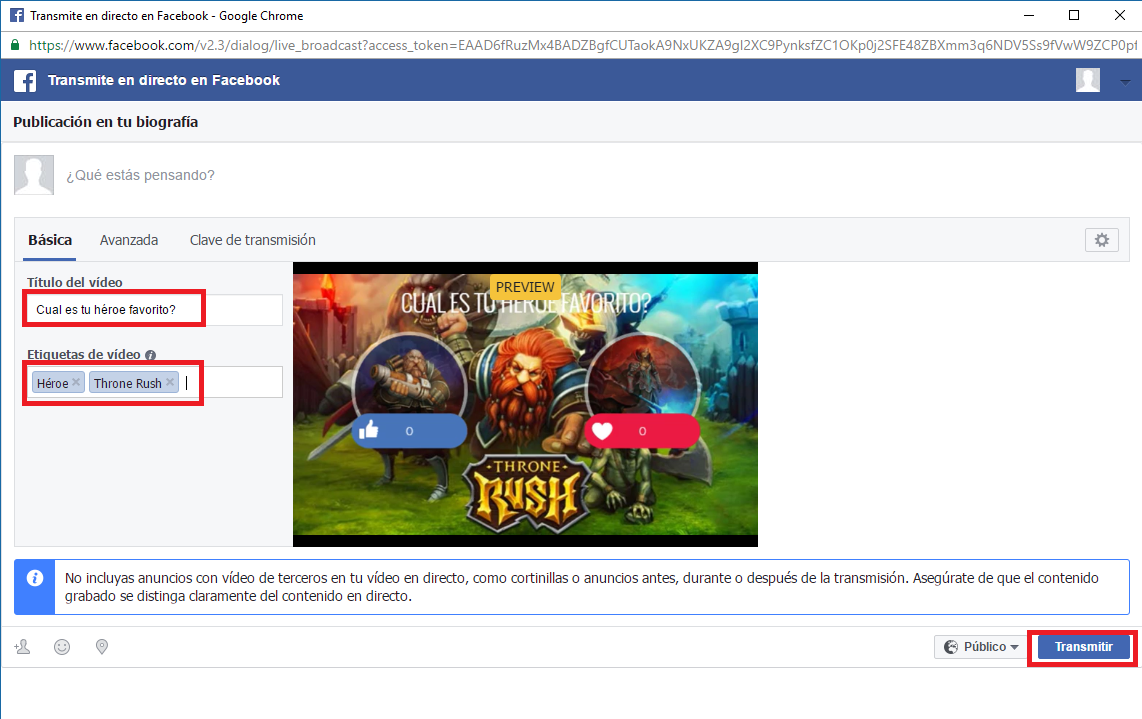Click the "Publicación en tu biografía" heading
Image resolution: width=1142 pixels, height=719 pixels.
(x=106, y=122)
